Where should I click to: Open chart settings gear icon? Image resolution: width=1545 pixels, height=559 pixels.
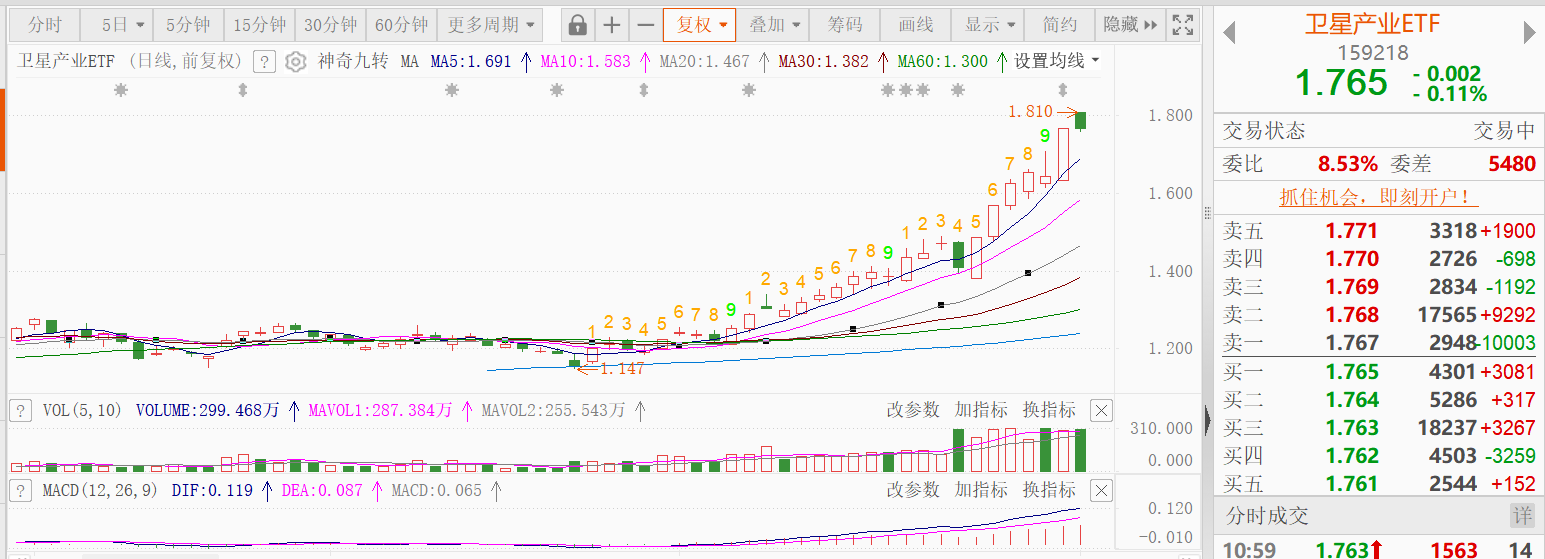pyautogui.click(x=295, y=62)
